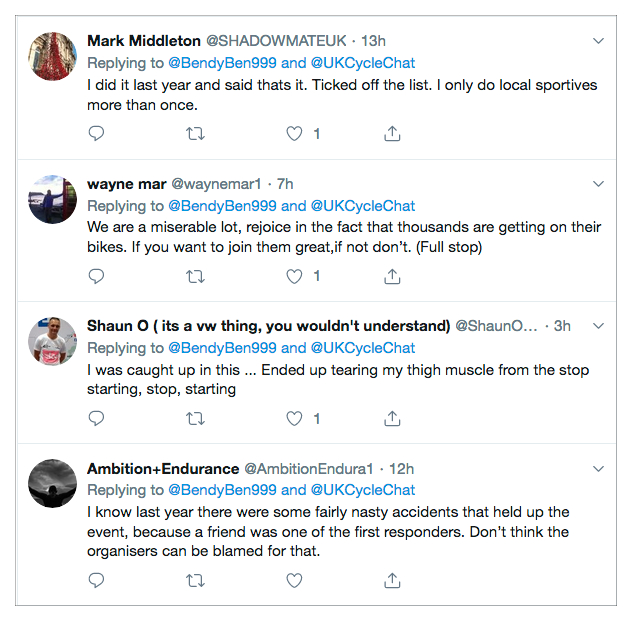This screenshot has height=621, width=632.
Task: Retweet wayne mar's tweet
Action: pyautogui.click(x=195, y=276)
